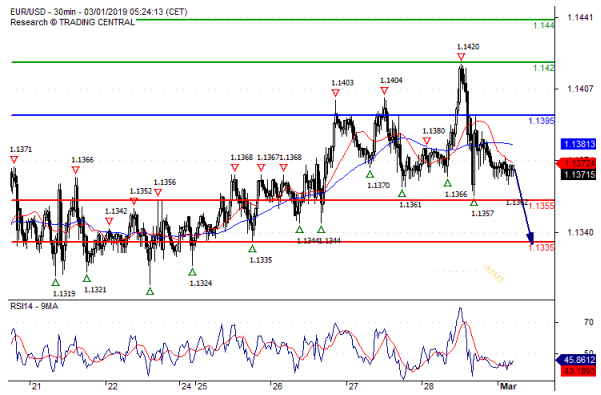Click the red triangle marker at 1.1403
This screenshot has height=395, width=601.
click(x=335, y=93)
